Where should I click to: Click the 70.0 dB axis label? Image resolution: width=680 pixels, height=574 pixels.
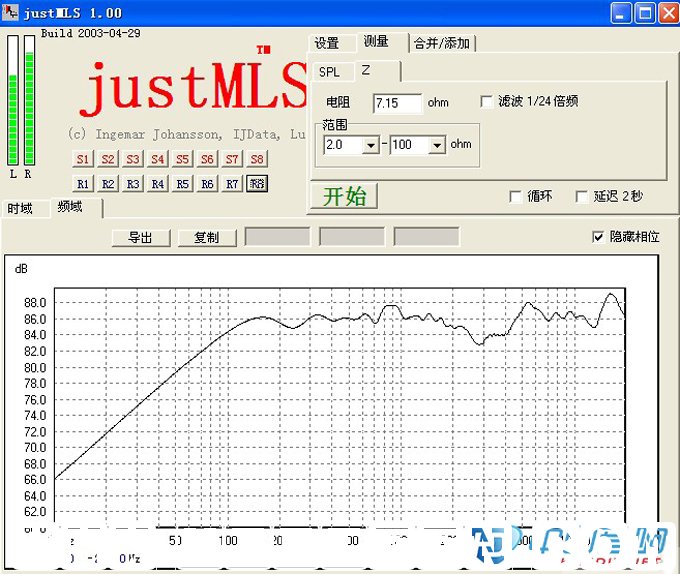coord(35,447)
